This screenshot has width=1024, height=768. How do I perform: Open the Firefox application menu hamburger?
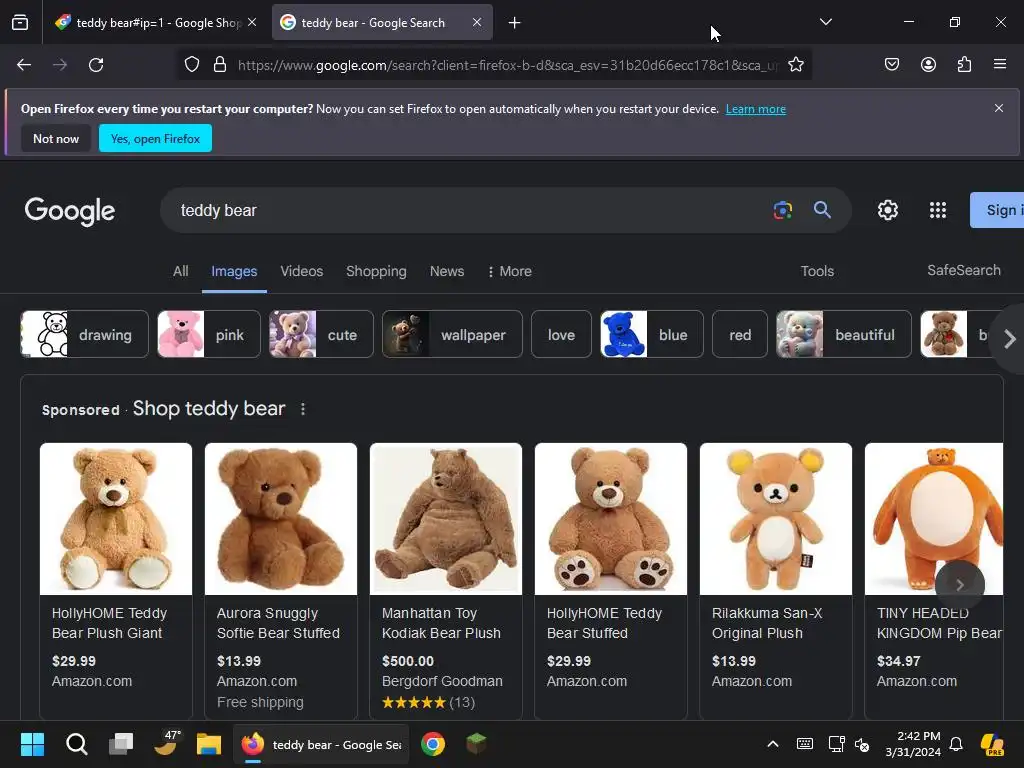pos(1000,64)
